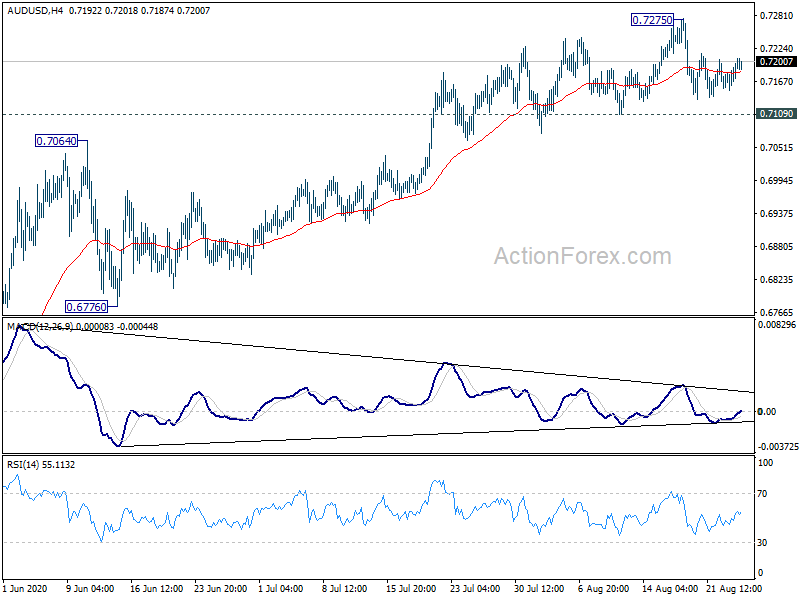The image size is (800, 600).
Task: Select the 0.71090 support level label
Action: (x=777, y=115)
